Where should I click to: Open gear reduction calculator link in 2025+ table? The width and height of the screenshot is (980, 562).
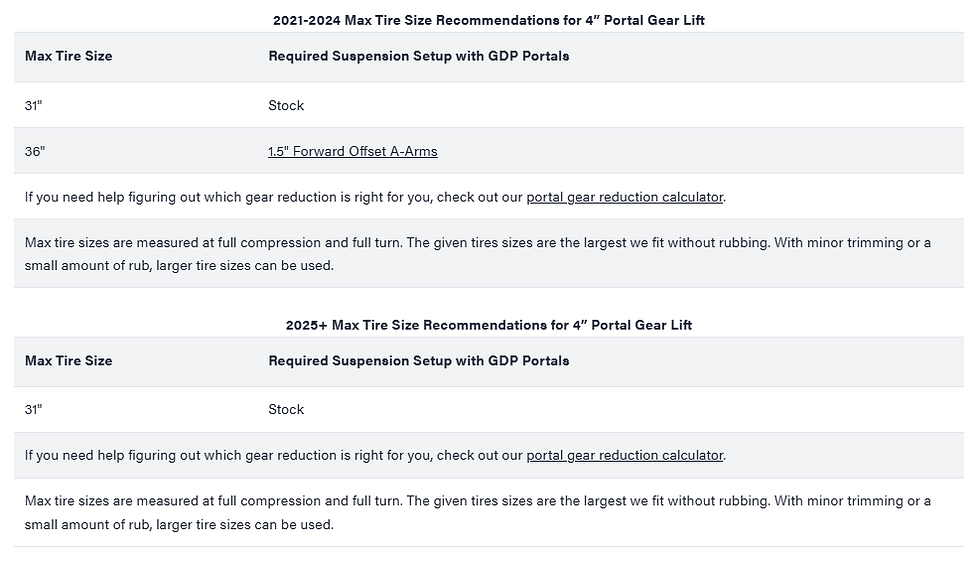coord(624,455)
